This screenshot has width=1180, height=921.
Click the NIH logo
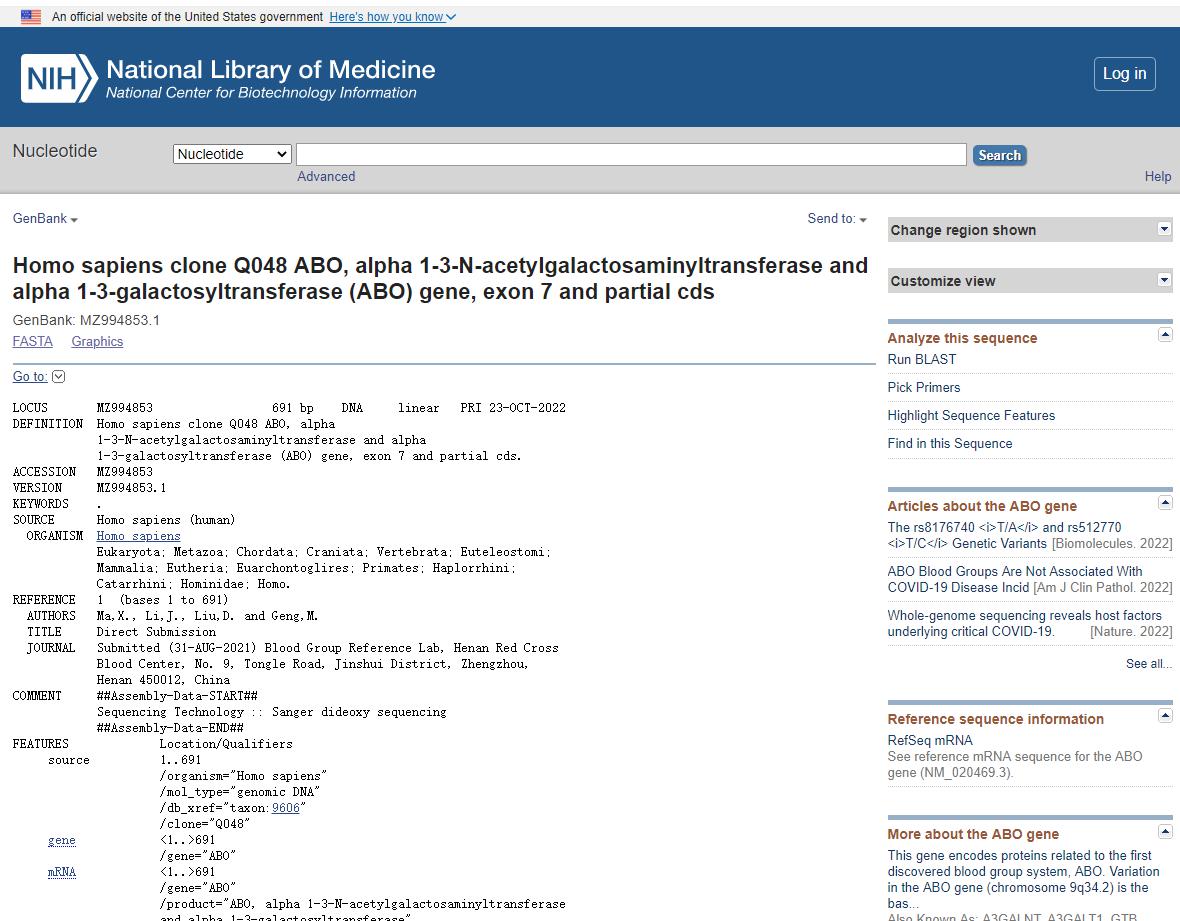click(59, 78)
